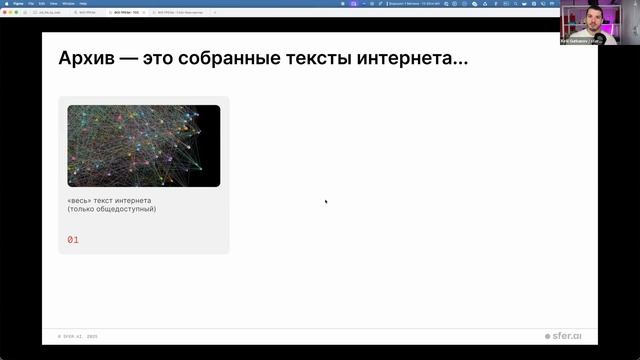640x360 pixels.
Task: Click the slide title starting with "Архив"
Action: pos(263,58)
